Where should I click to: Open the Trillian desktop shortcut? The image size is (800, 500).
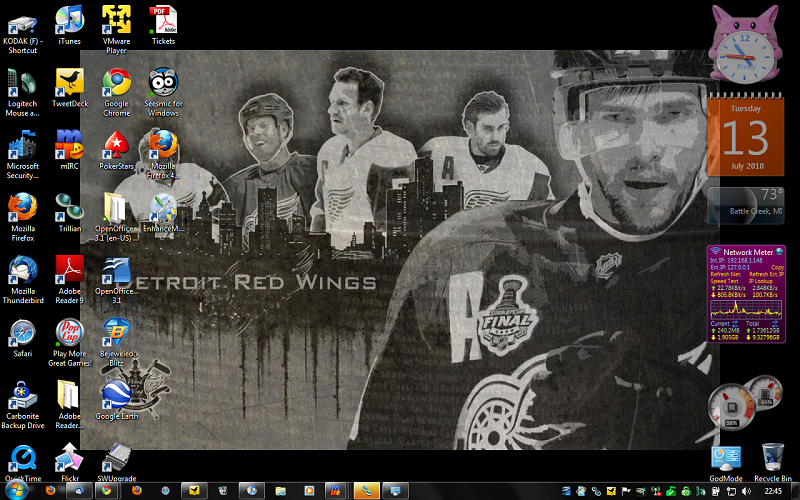pos(70,212)
